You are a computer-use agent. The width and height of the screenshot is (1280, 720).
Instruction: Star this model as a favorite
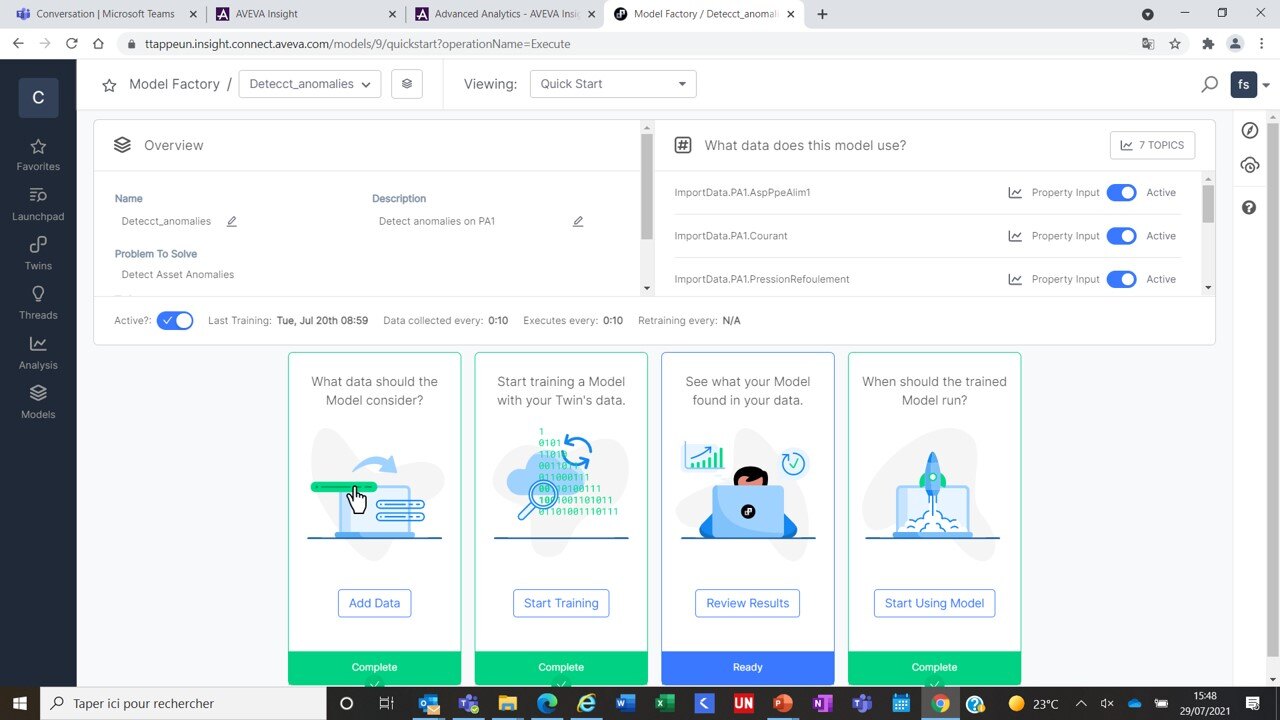[x=109, y=85]
